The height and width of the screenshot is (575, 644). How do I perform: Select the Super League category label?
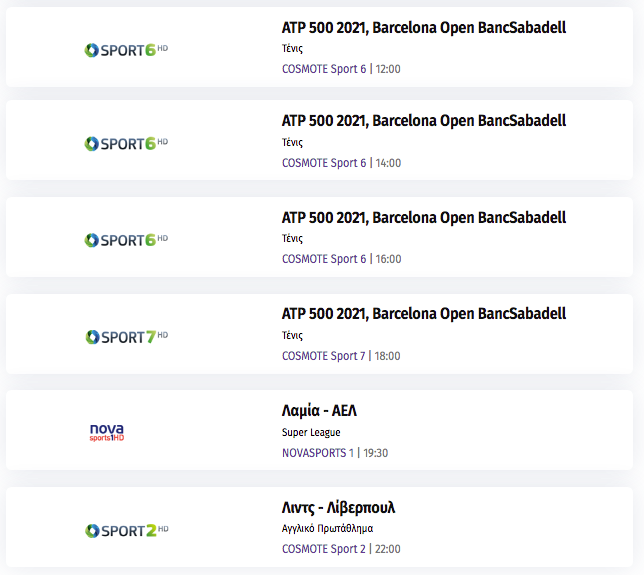(x=311, y=432)
